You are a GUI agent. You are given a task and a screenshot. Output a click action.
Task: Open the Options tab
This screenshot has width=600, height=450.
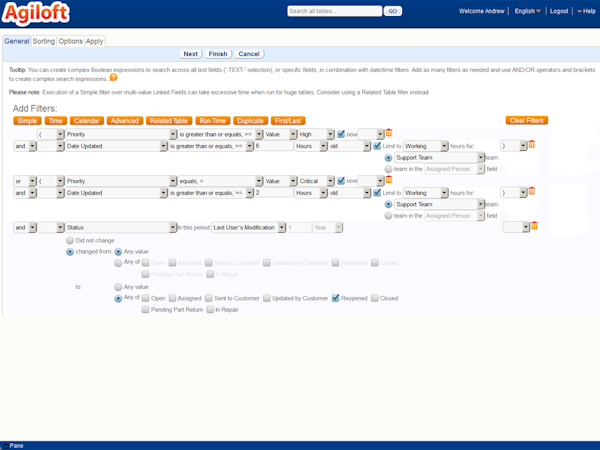click(x=70, y=41)
